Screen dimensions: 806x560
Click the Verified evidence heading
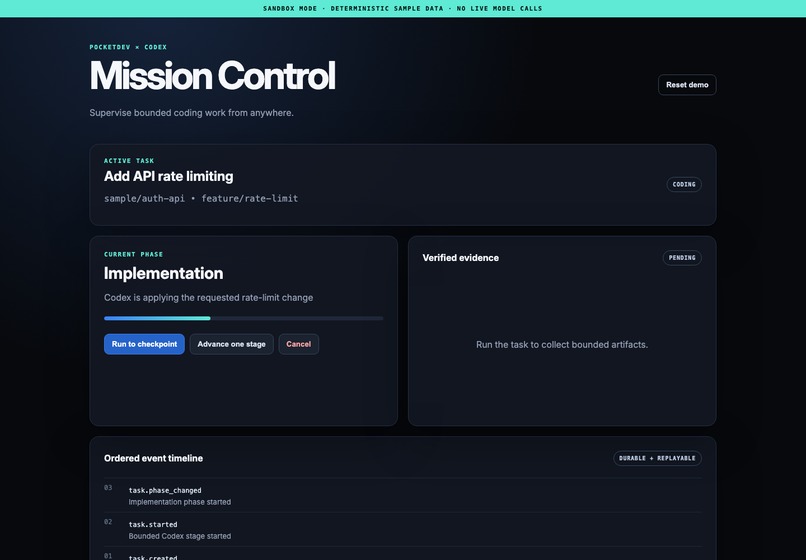pos(461,258)
